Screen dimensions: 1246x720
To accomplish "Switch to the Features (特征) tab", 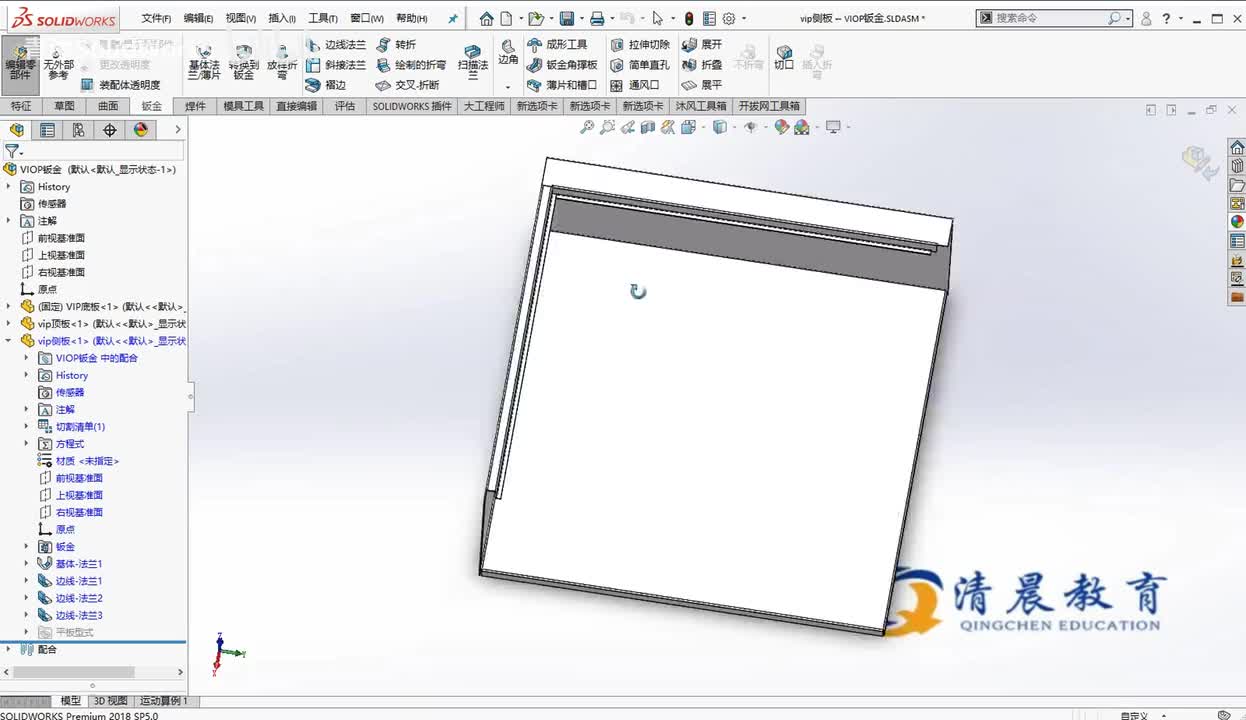I will (x=21, y=106).
